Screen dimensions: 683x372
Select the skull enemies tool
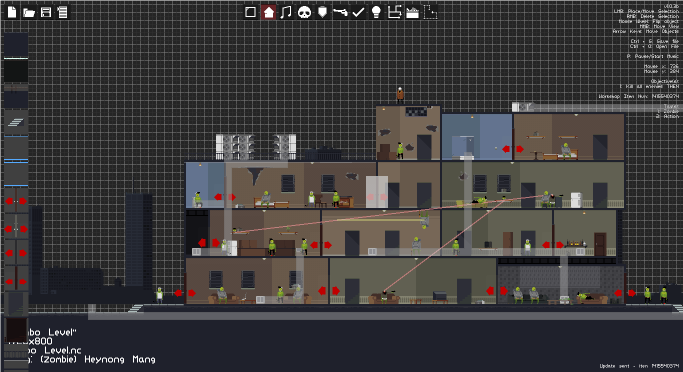point(304,12)
